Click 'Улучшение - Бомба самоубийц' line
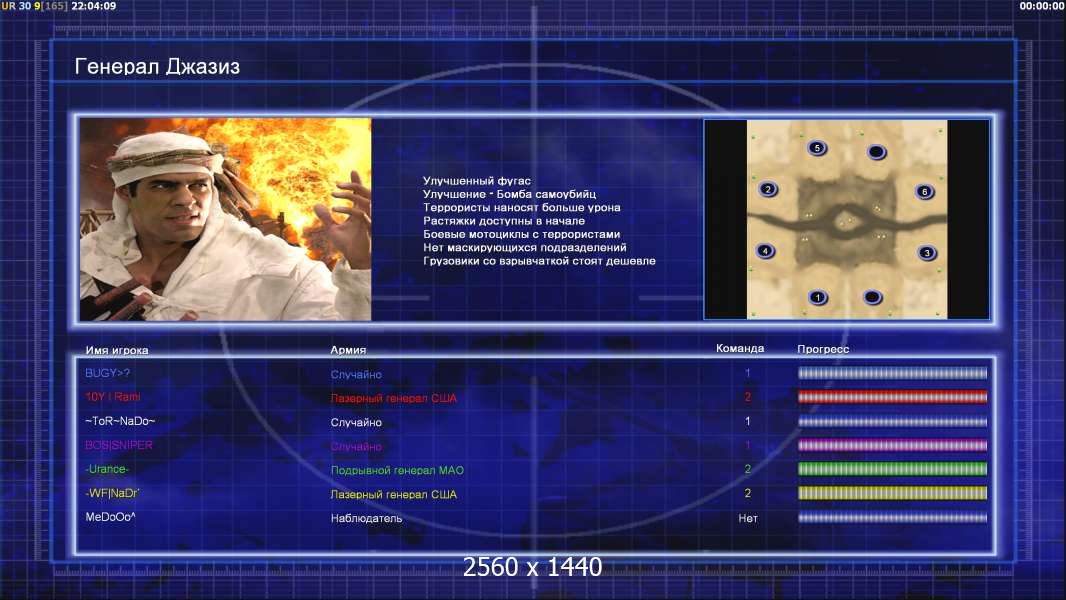Image resolution: width=1066 pixels, height=600 pixels. [509, 194]
